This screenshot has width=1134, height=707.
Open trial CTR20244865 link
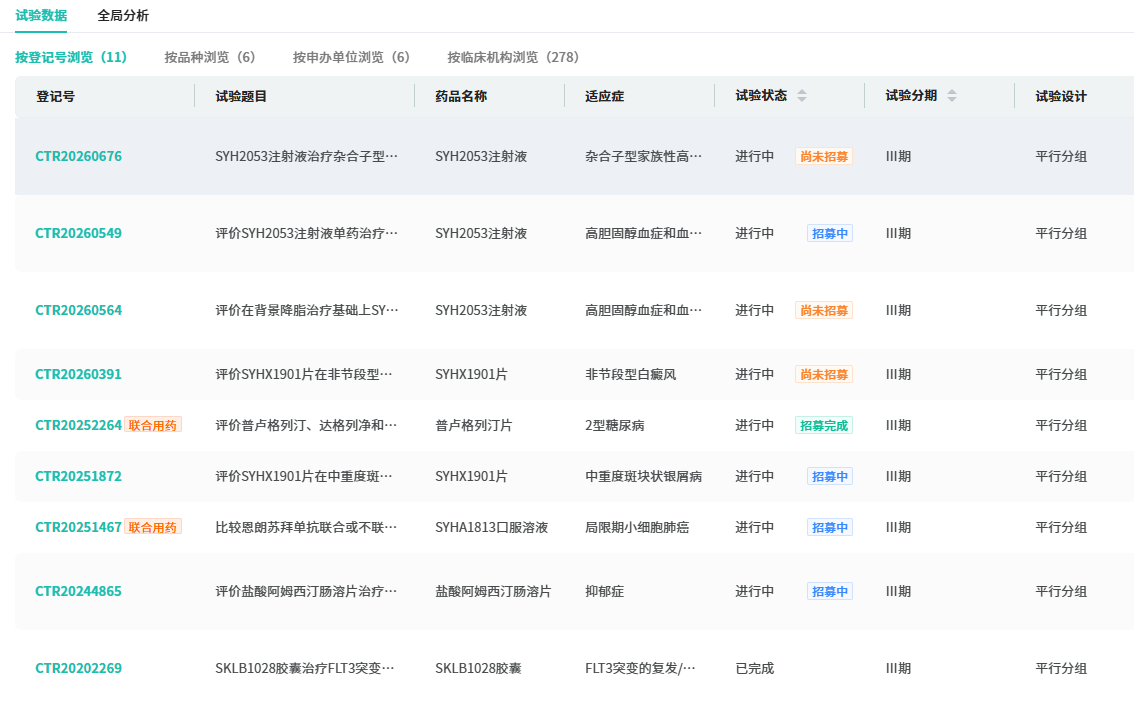tap(78, 592)
